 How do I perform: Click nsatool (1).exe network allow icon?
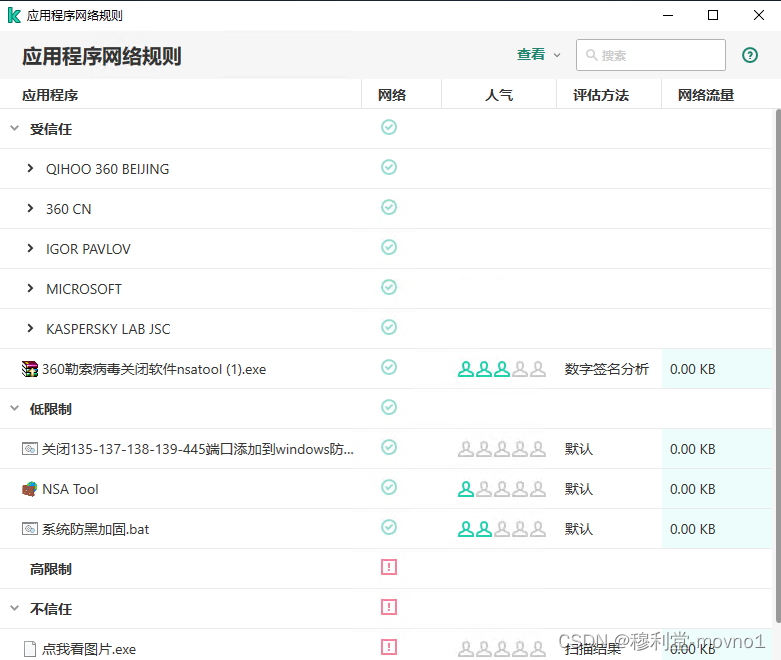[x=389, y=367]
